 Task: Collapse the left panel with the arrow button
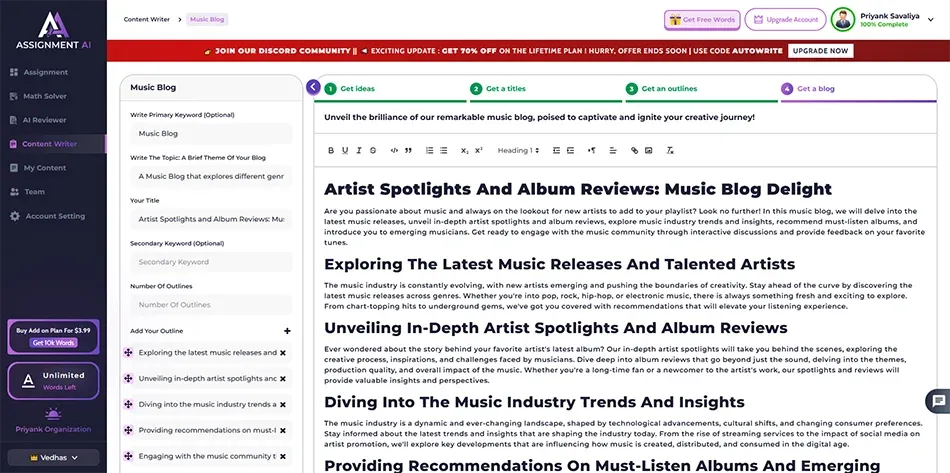pyautogui.click(x=313, y=87)
